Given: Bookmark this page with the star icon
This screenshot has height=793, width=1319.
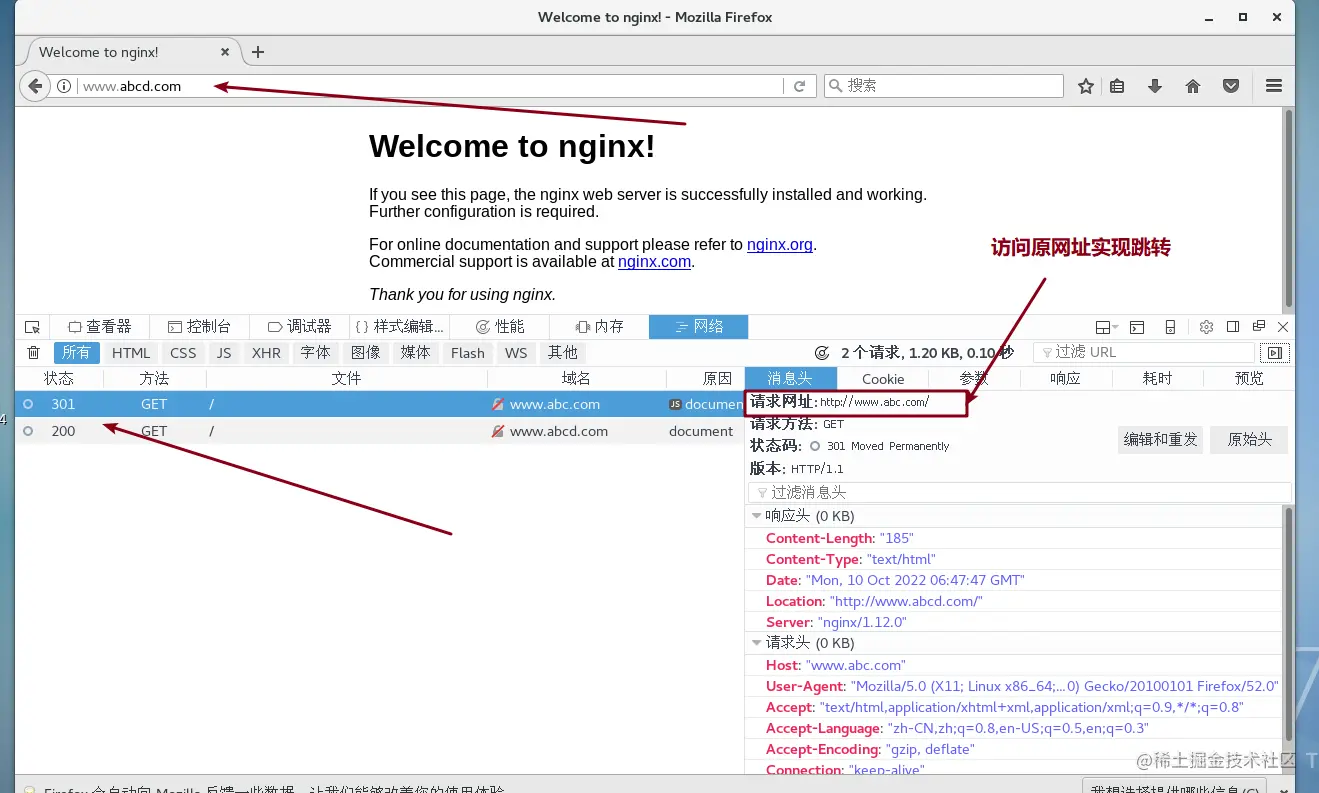Looking at the screenshot, I should 1086,86.
